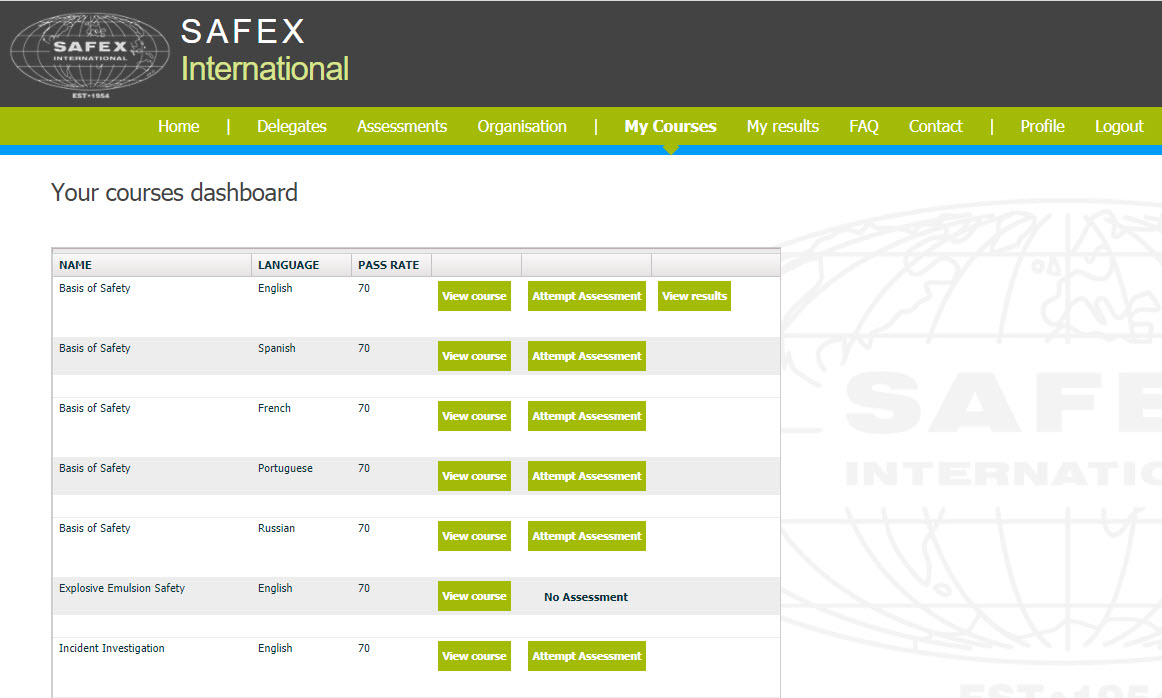This screenshot has height=698, width=1162.
Task: Attempt Assessment for Basis of Safety English
Action: click(586, 296)
